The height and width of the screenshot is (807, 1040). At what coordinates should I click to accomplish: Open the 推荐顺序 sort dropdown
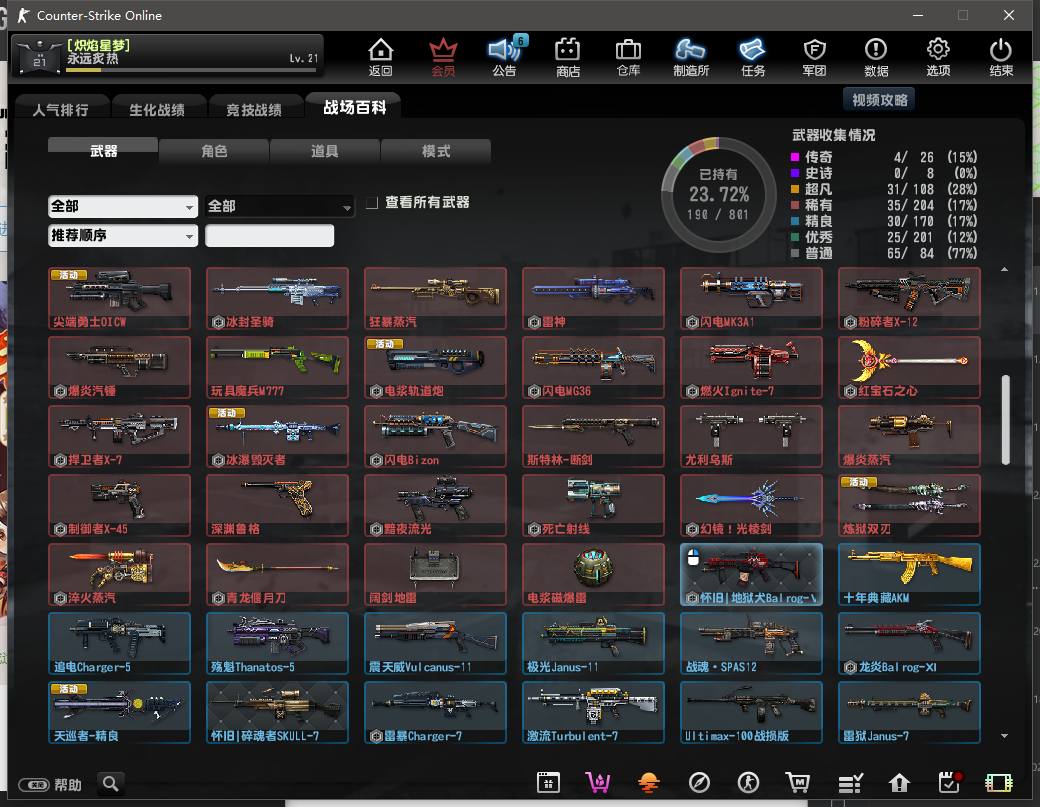click(123, 236)
